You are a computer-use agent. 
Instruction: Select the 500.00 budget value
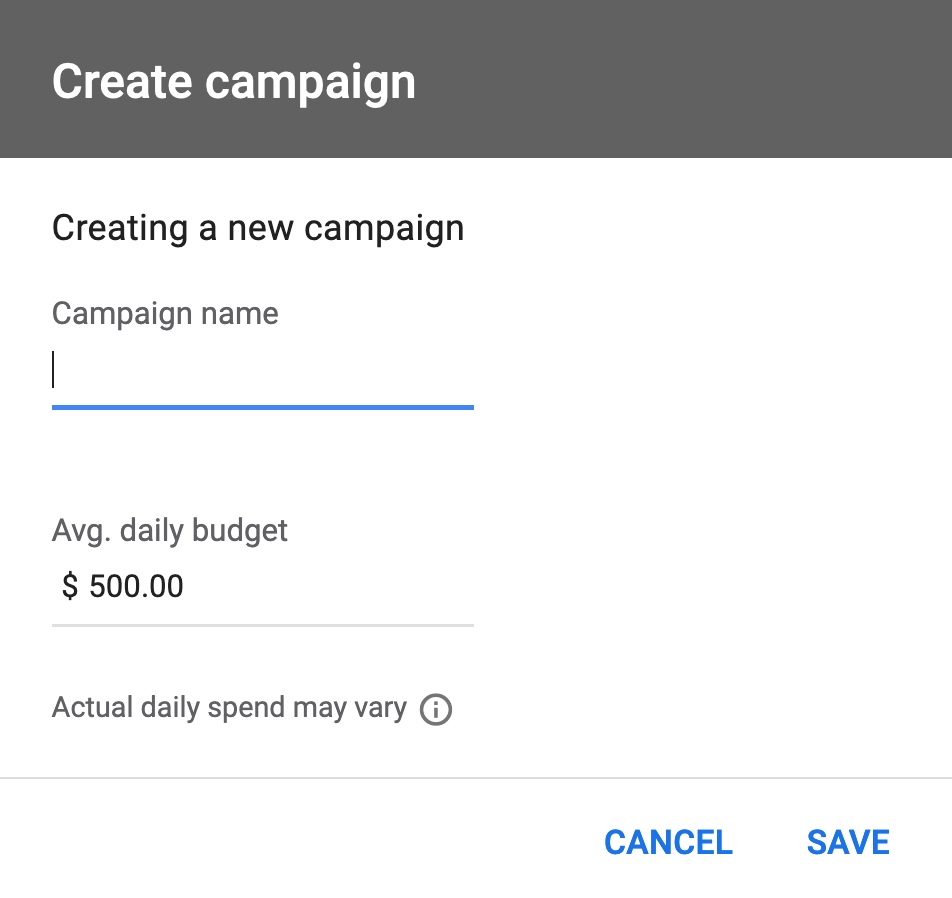point(136,586)
